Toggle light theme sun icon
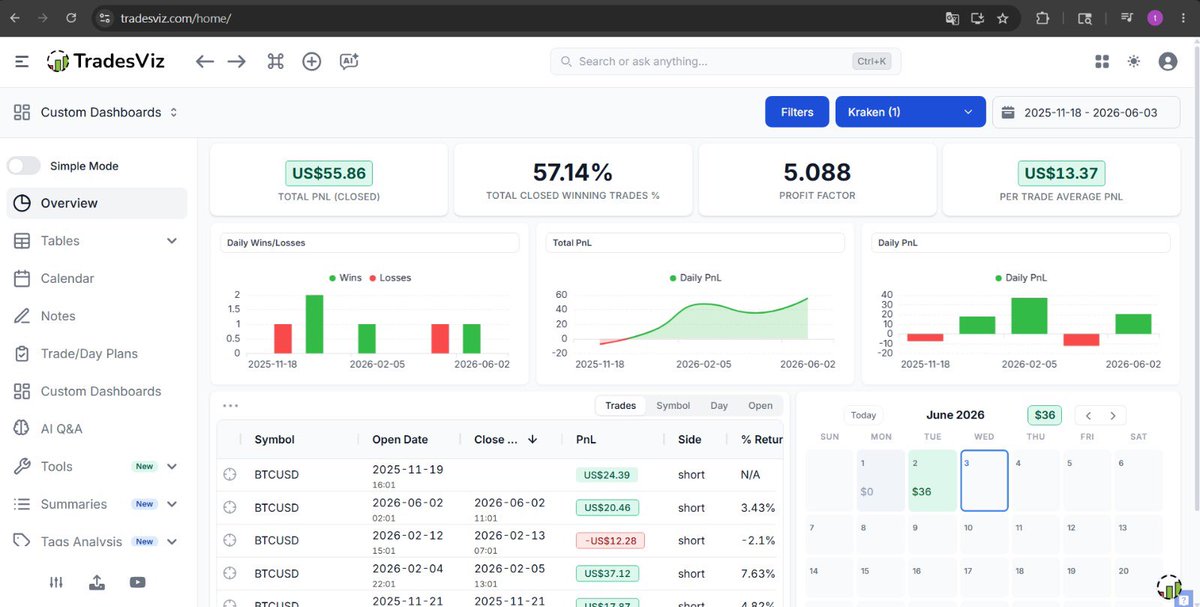1200x607 pixels. (1133, 61)
